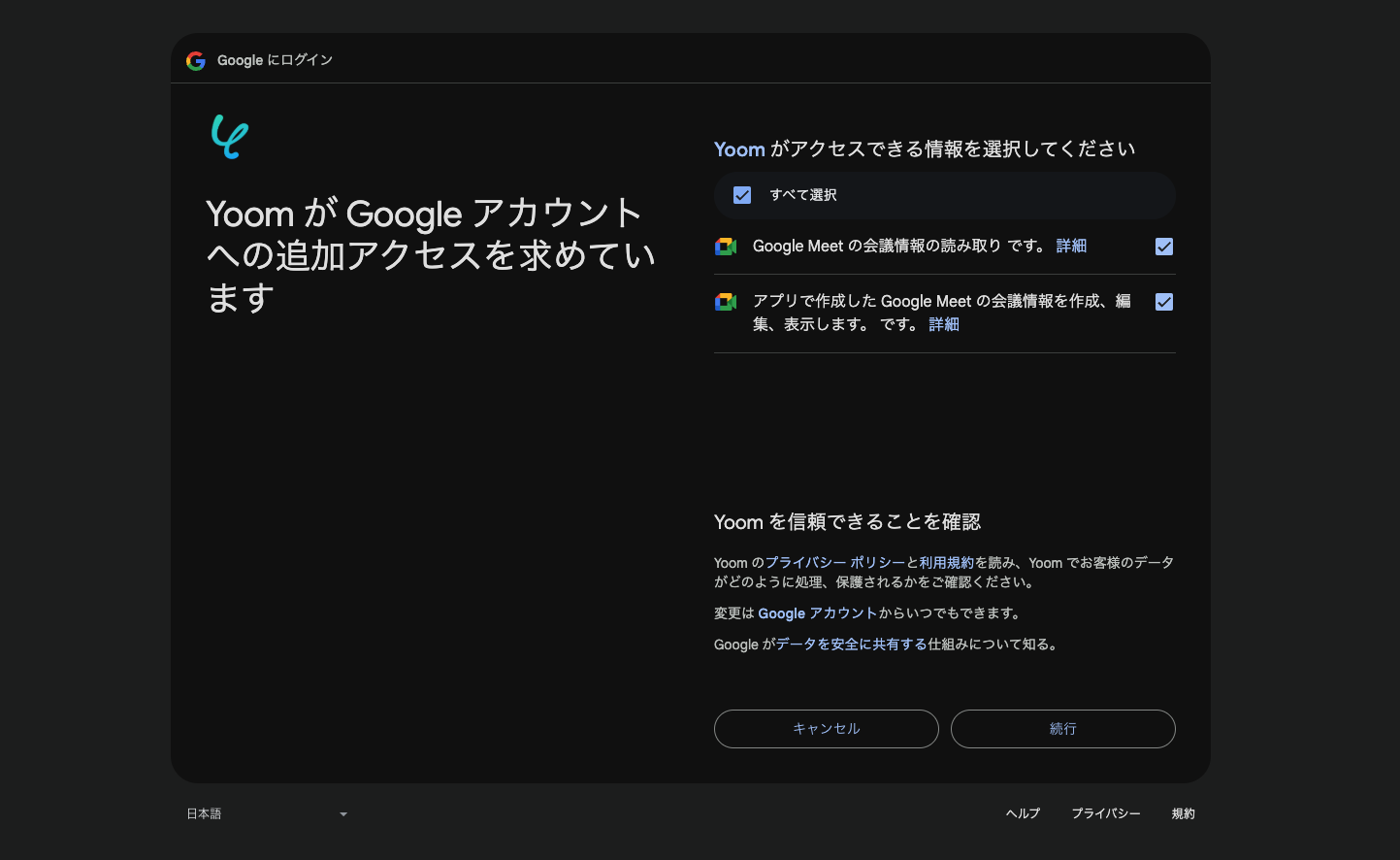
Task: Toggle the すべて選択 checkbox
Action: coord(742,195)
